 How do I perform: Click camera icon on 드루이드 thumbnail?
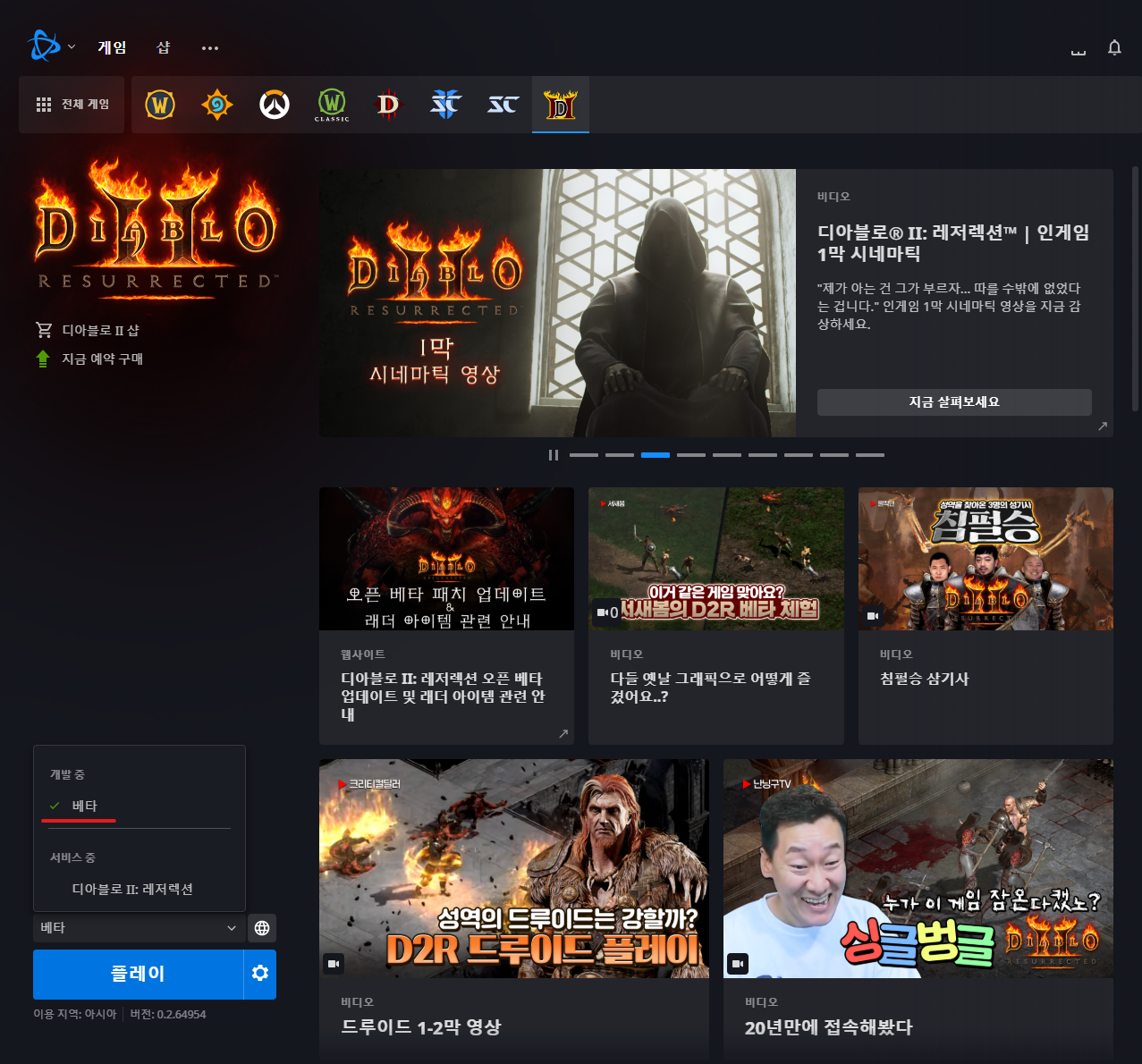[334, 964]
